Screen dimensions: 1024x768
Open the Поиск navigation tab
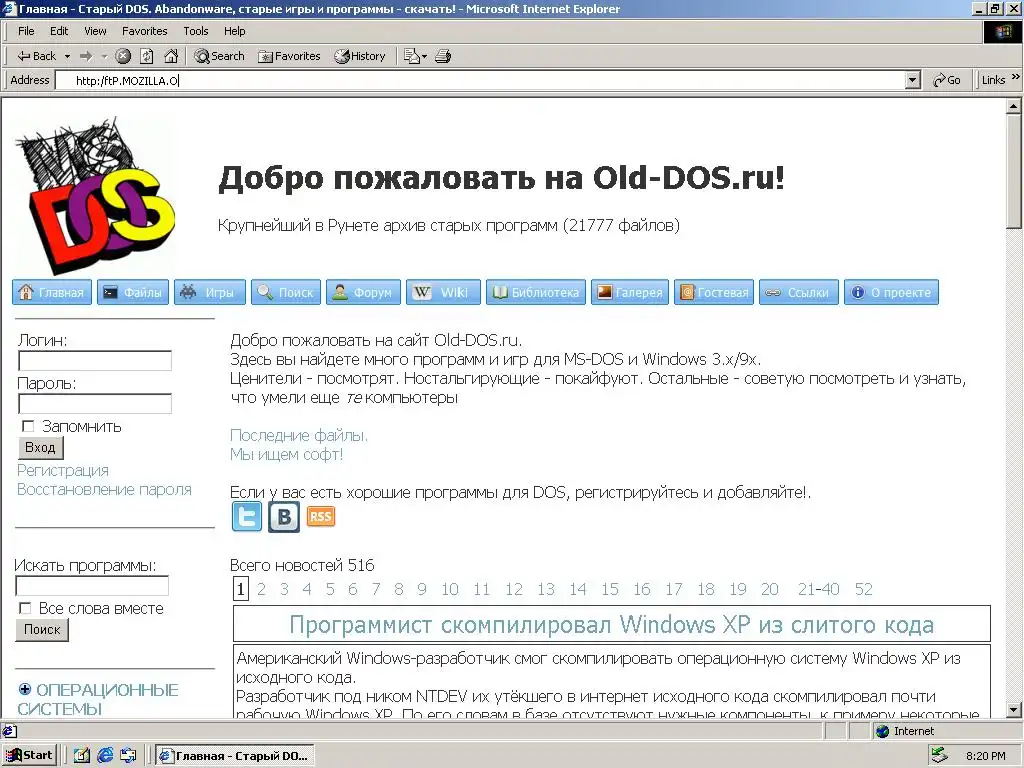pos(286,292)
